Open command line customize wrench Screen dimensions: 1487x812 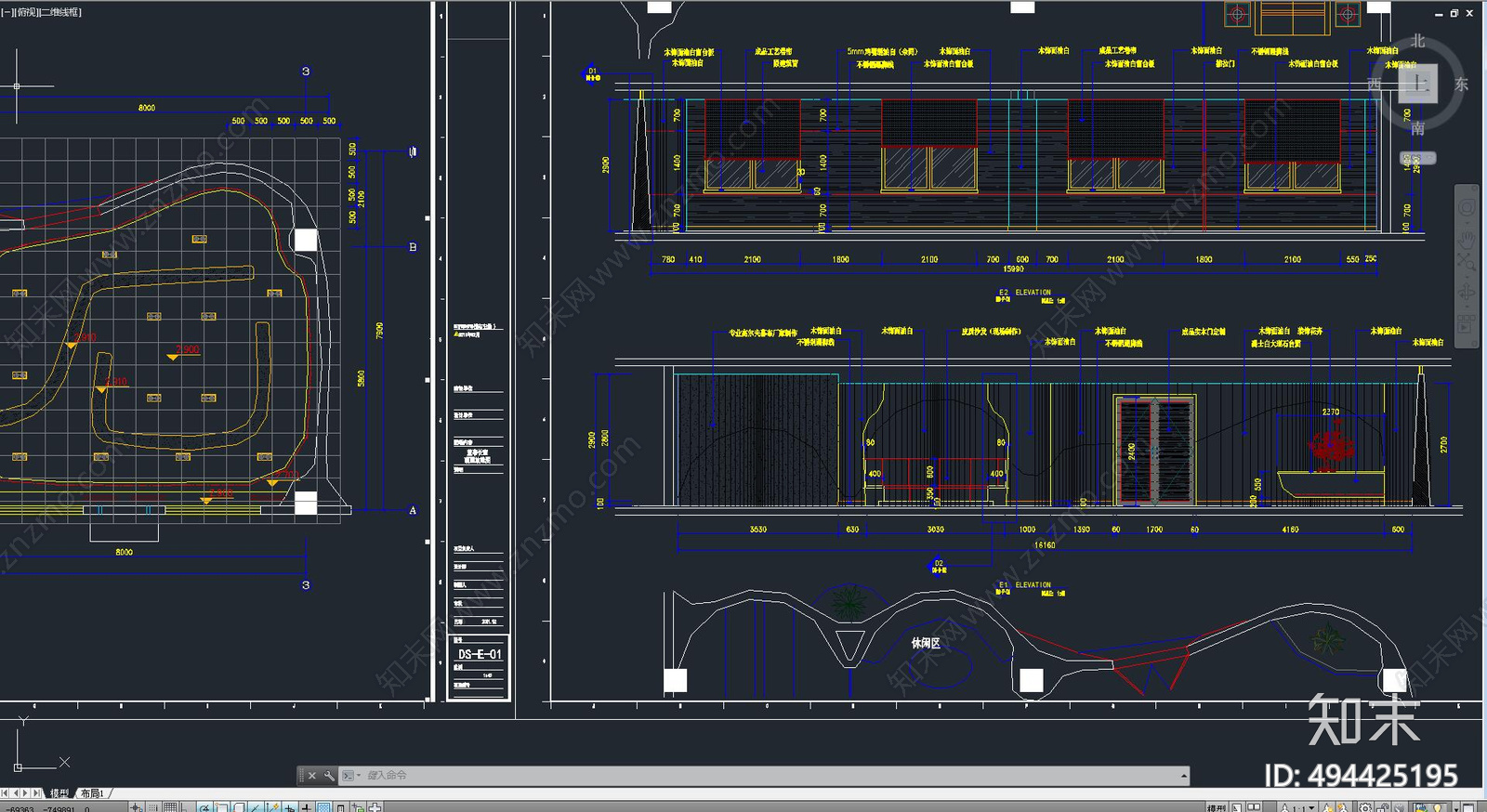tap(329, 776)
